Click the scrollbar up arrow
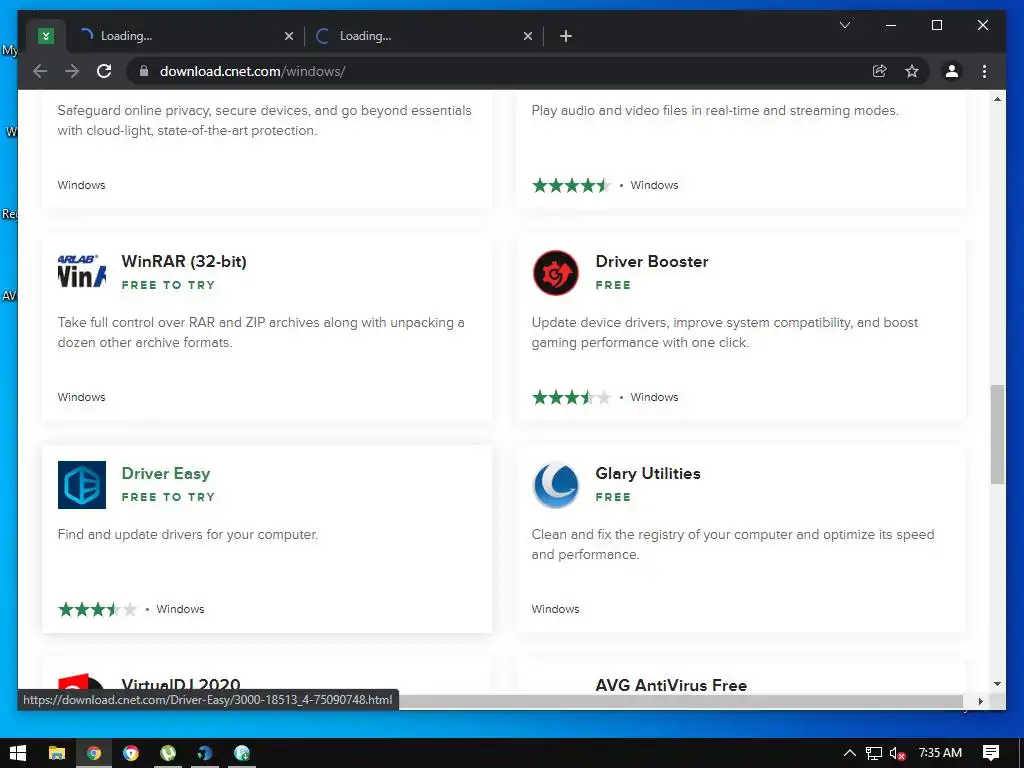Image resolution: width=1024 pixels, height=768 pixels. (997, 99)
